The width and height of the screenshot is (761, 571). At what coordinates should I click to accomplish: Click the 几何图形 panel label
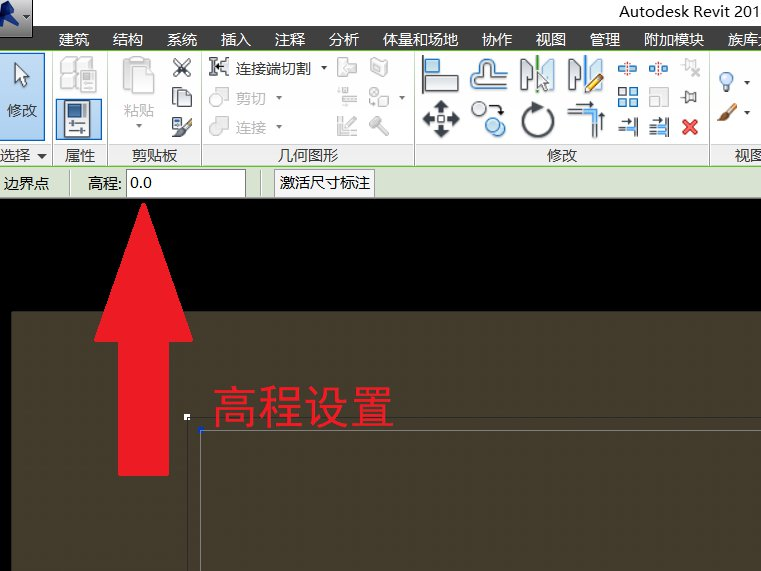(308, 156)
